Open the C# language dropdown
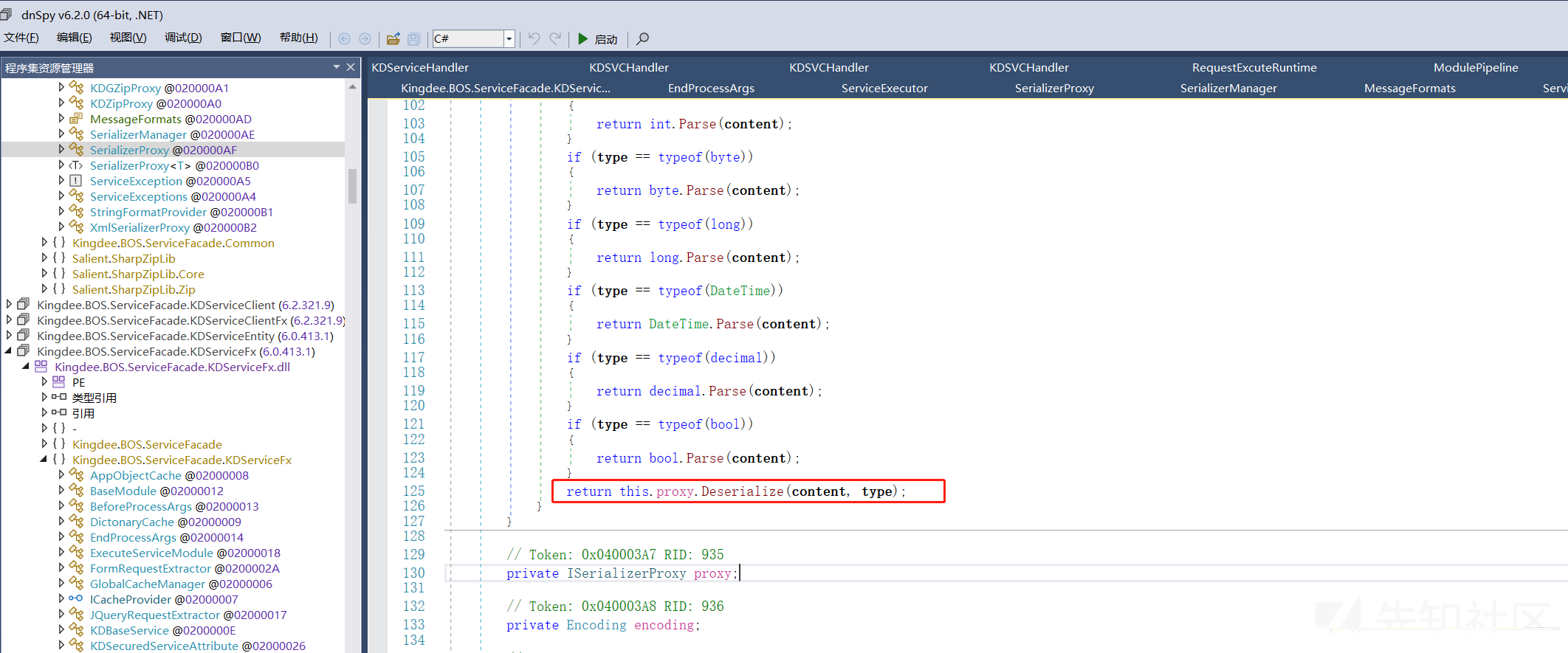The height and width of the screenshot is (653, 1568). (x=509, y=38)
